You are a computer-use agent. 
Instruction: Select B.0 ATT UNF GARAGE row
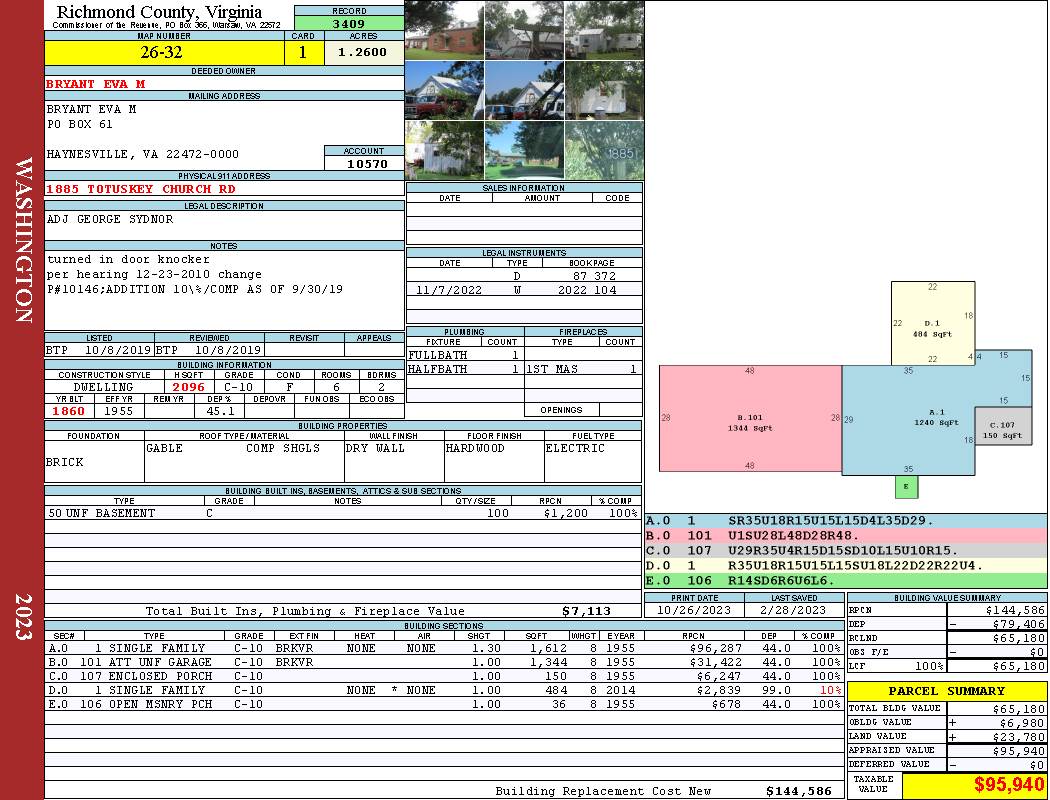pos(444,662)
